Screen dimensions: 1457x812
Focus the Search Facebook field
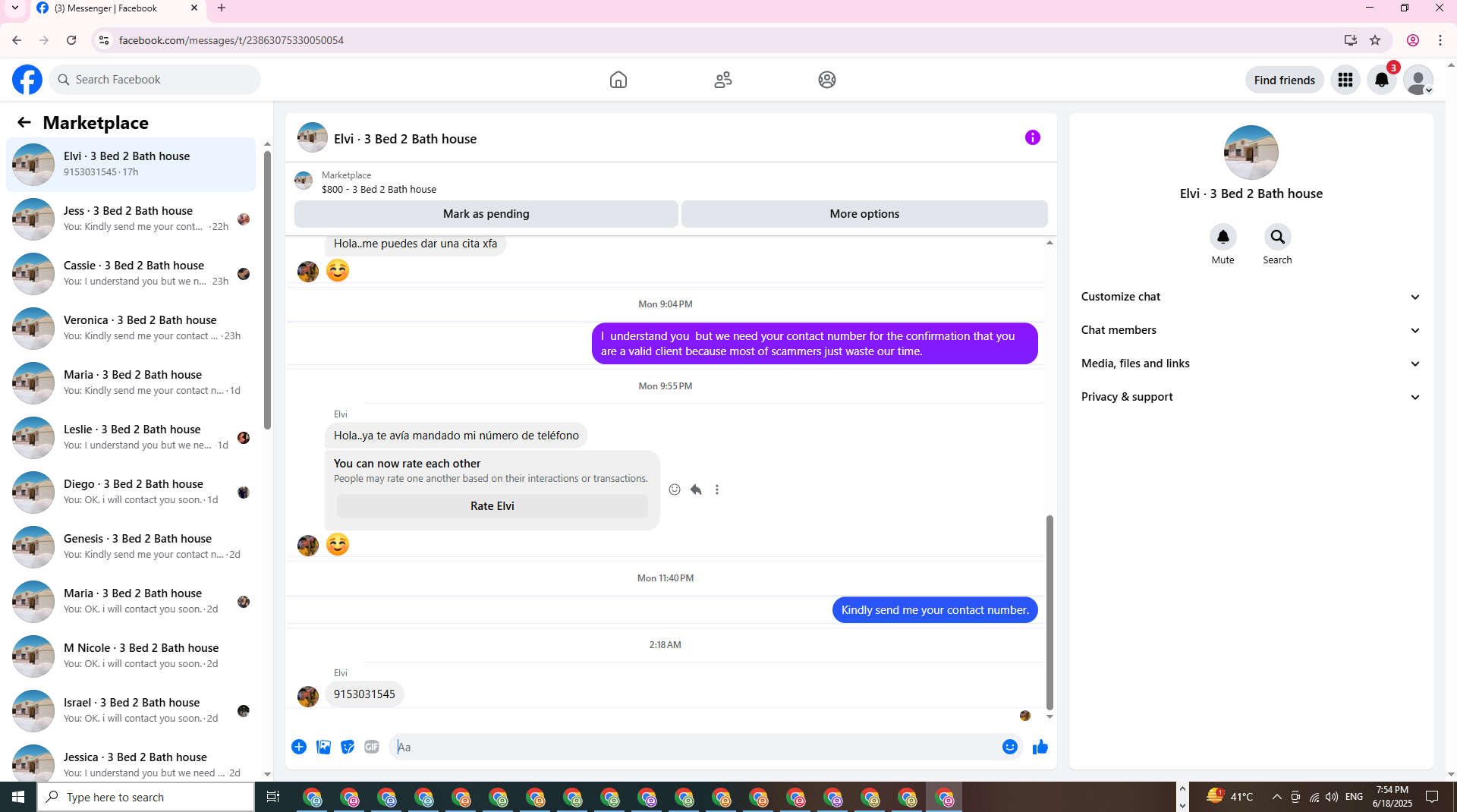point(155,80)
